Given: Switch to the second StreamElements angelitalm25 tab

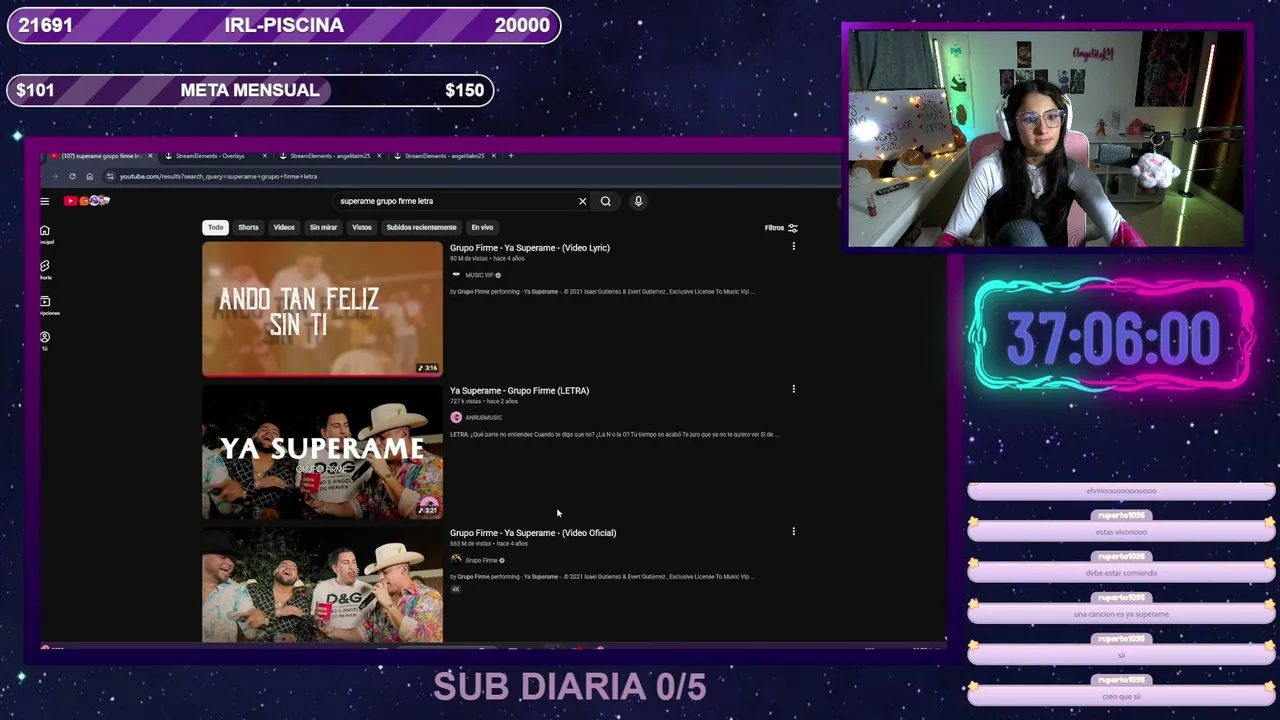Looking at the screenshot, I should pyautogui.click(x=329, y=156).
